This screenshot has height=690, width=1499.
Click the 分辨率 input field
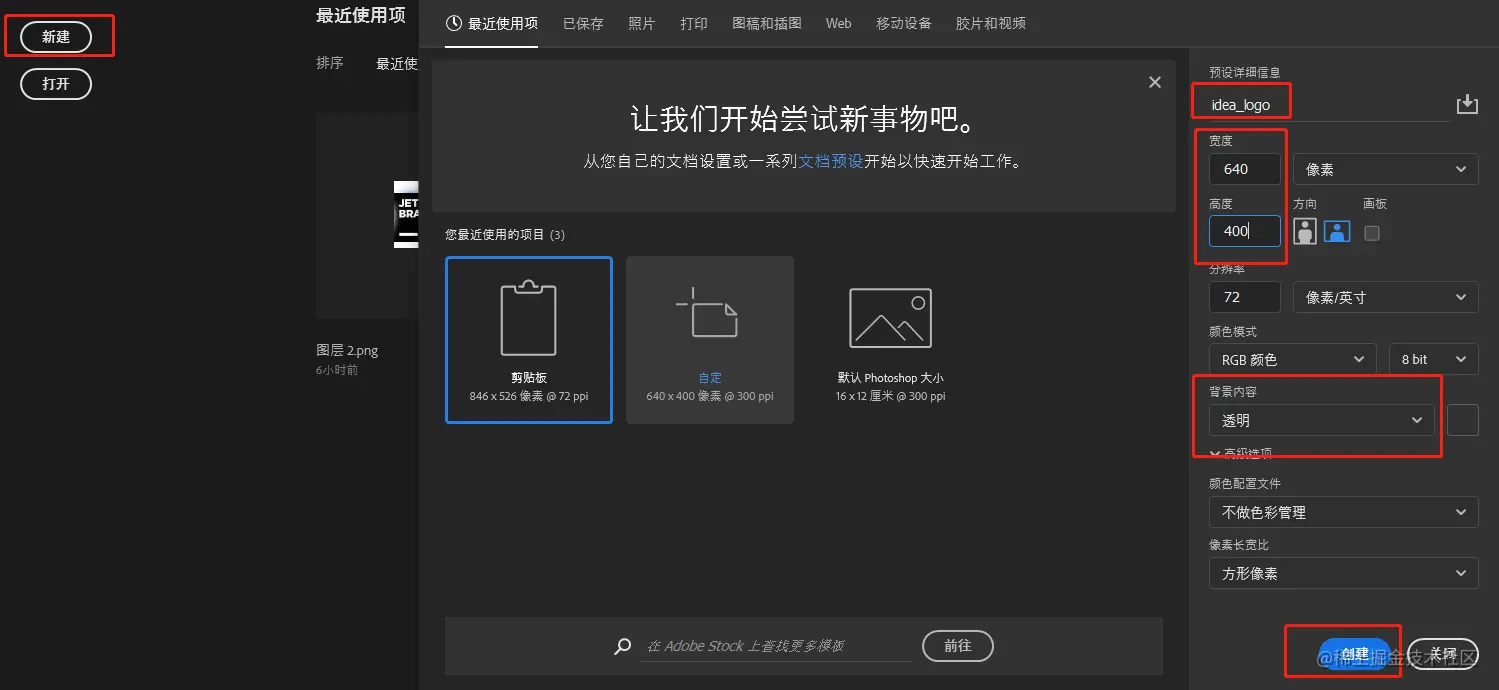(x=1245, y=297)
